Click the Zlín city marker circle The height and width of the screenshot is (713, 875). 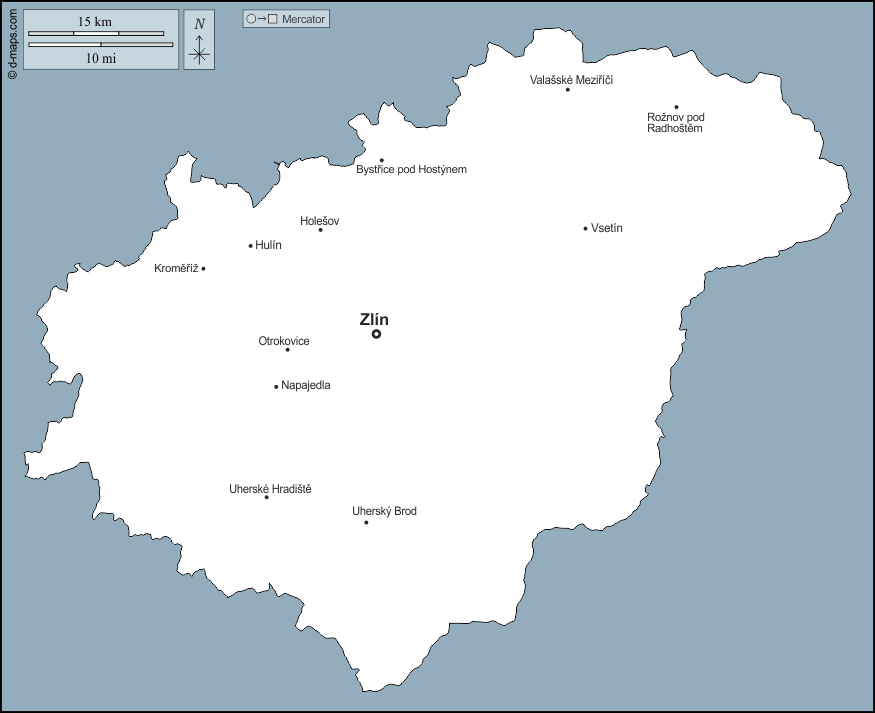pyautogui.click(x=376, y=333)
